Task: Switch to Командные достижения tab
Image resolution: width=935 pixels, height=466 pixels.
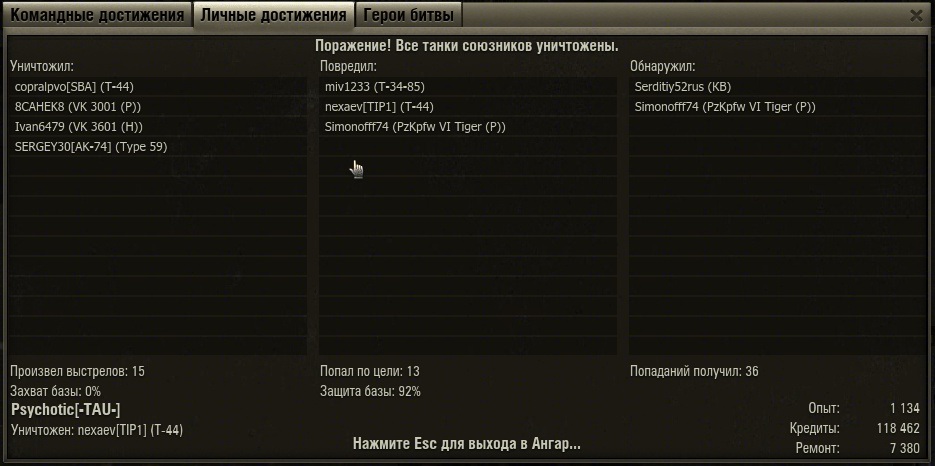Action: [97, 15]
